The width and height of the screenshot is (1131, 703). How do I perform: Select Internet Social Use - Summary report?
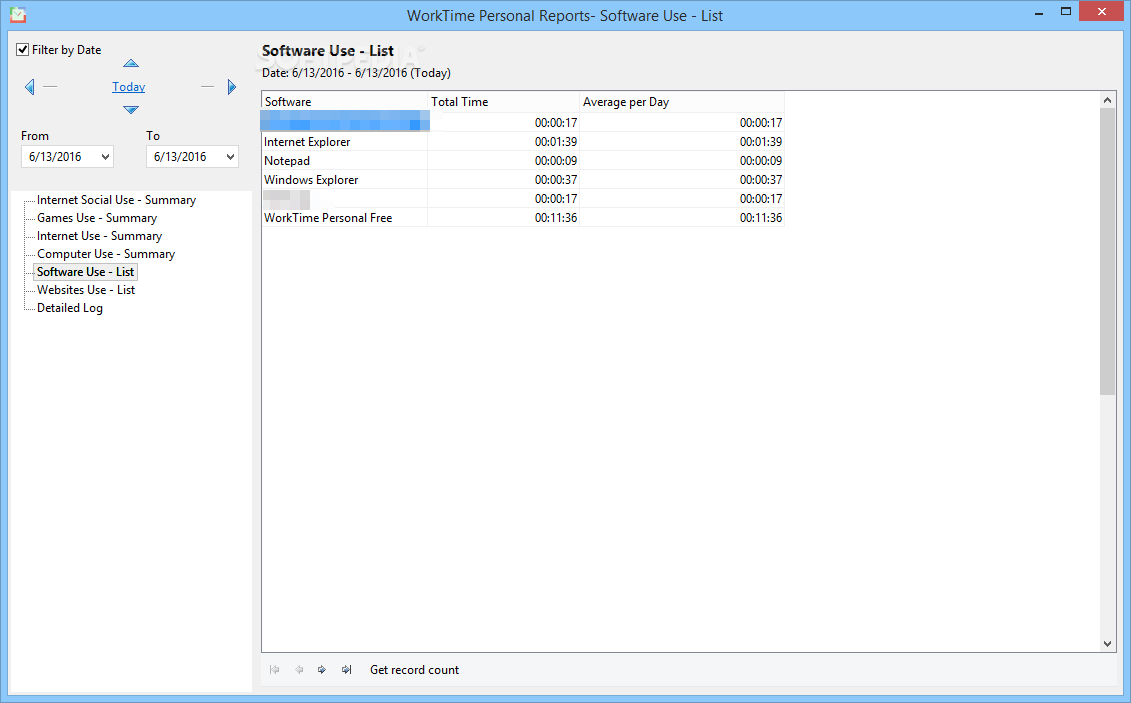pyautogui.click(x=116, y=200)
